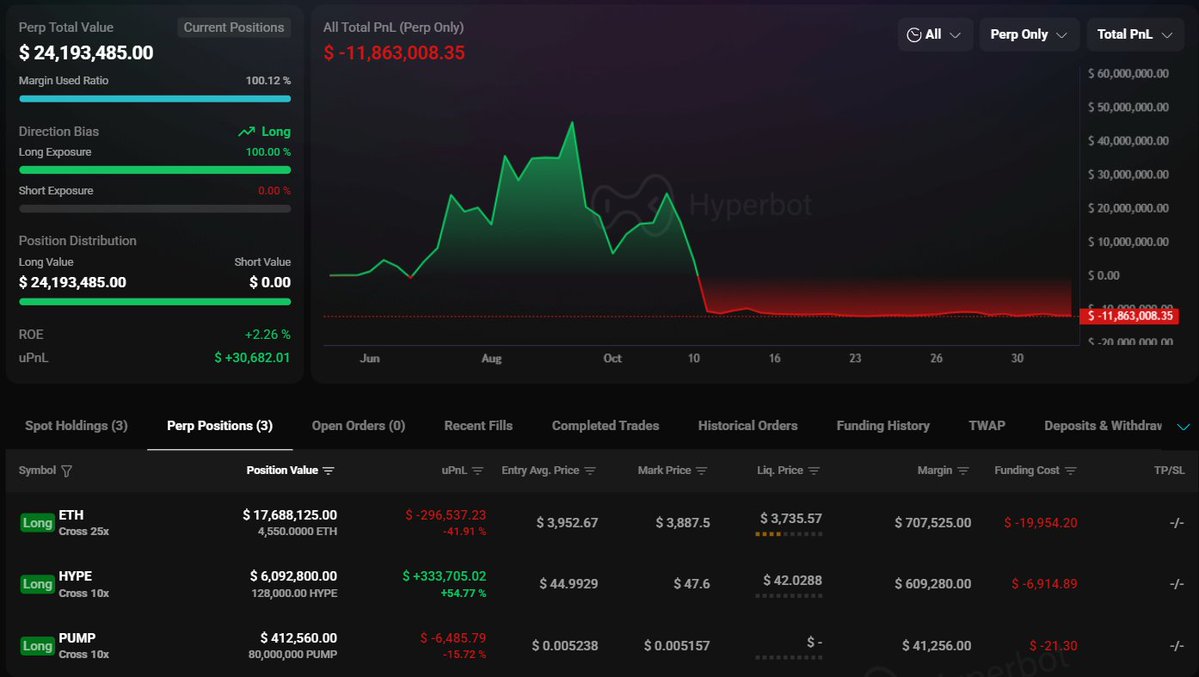The image size is (1199, 677).
Task: Click the Current Positions button
Action: click(234, 28)
